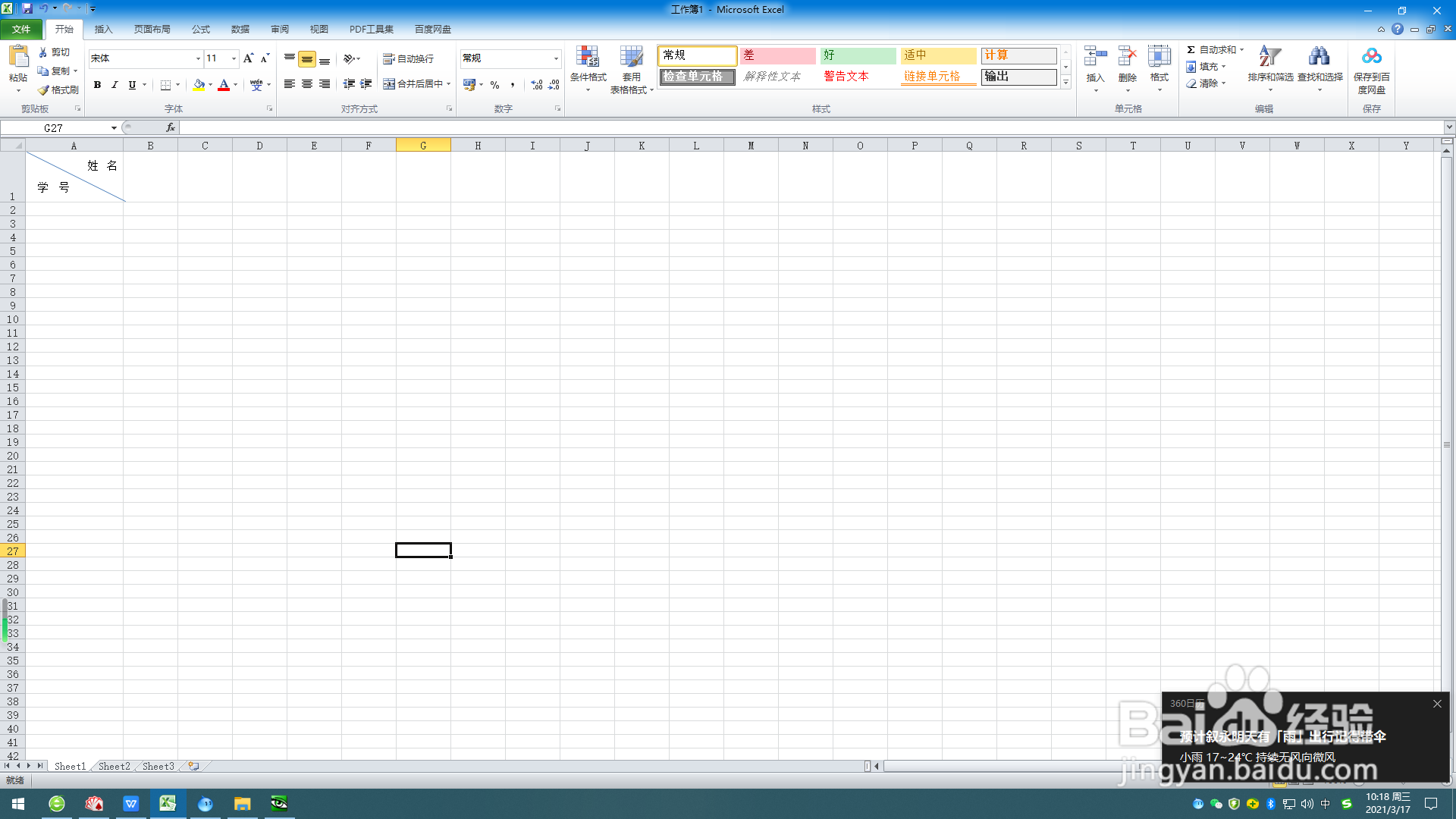Open the Clear (清除) dropdown
The height and width of the screenshot is (819, 1456).
1206,83
